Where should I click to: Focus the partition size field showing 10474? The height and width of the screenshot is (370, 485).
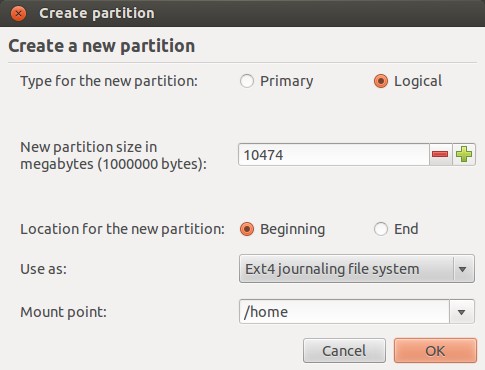334,154
